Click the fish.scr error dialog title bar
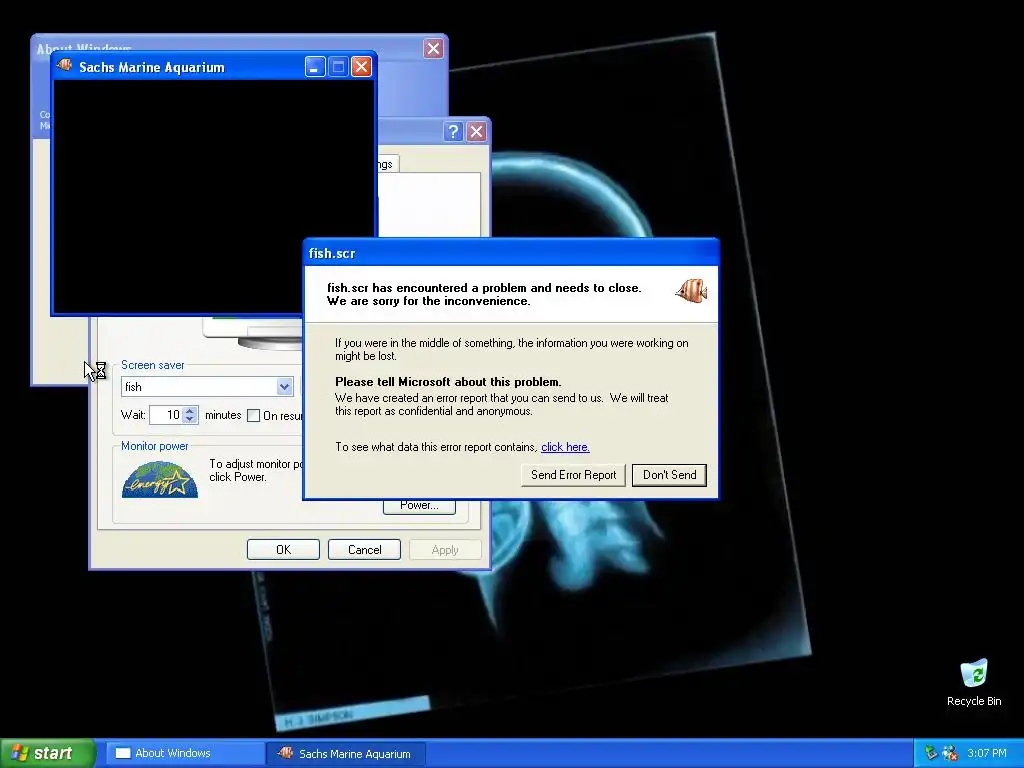The image size is (1024, 768). tap(511, 253)
